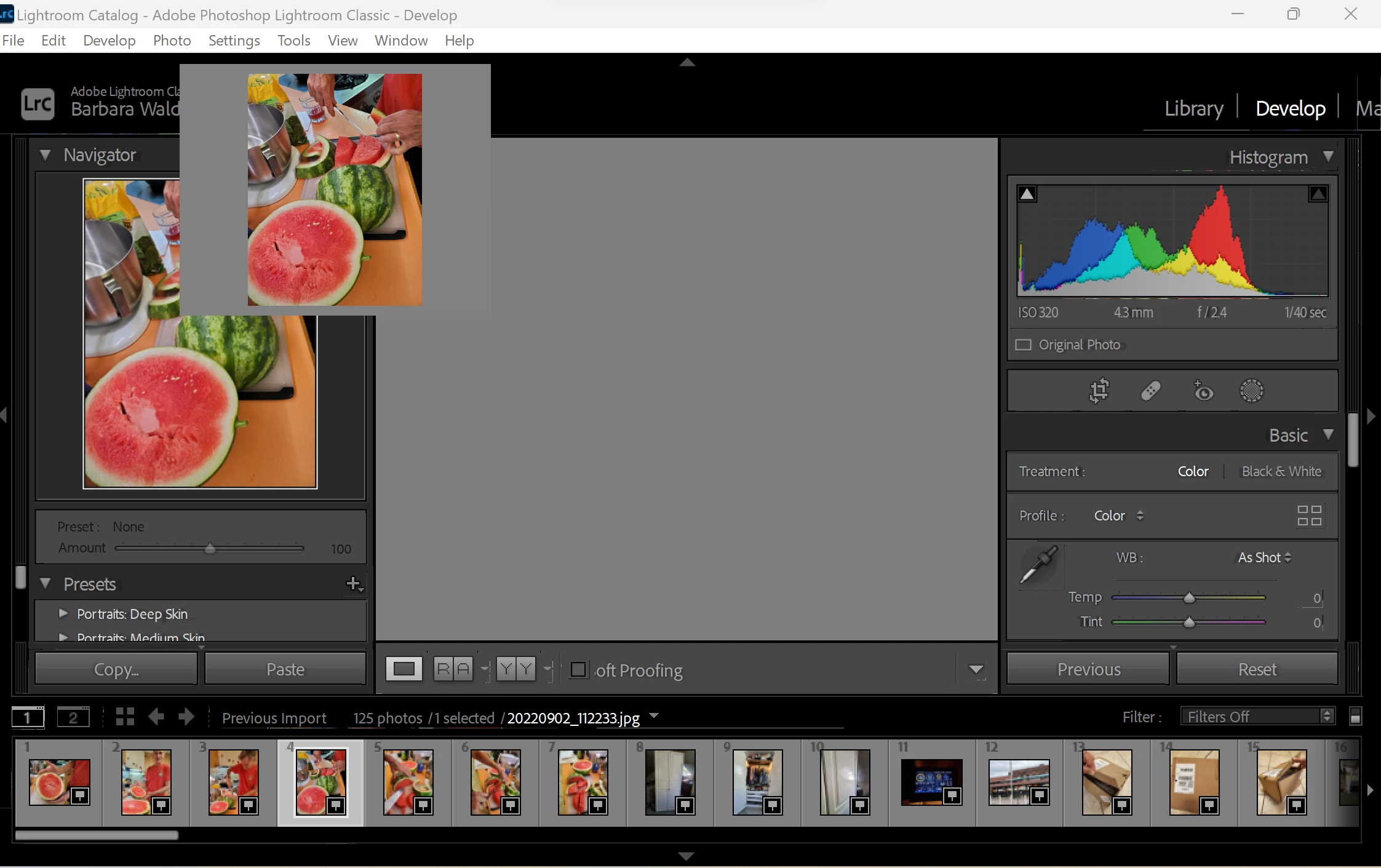Select the Crop Overlay tool
Viewport: 1381px width, 868px height.
[x=1099, y=391]
